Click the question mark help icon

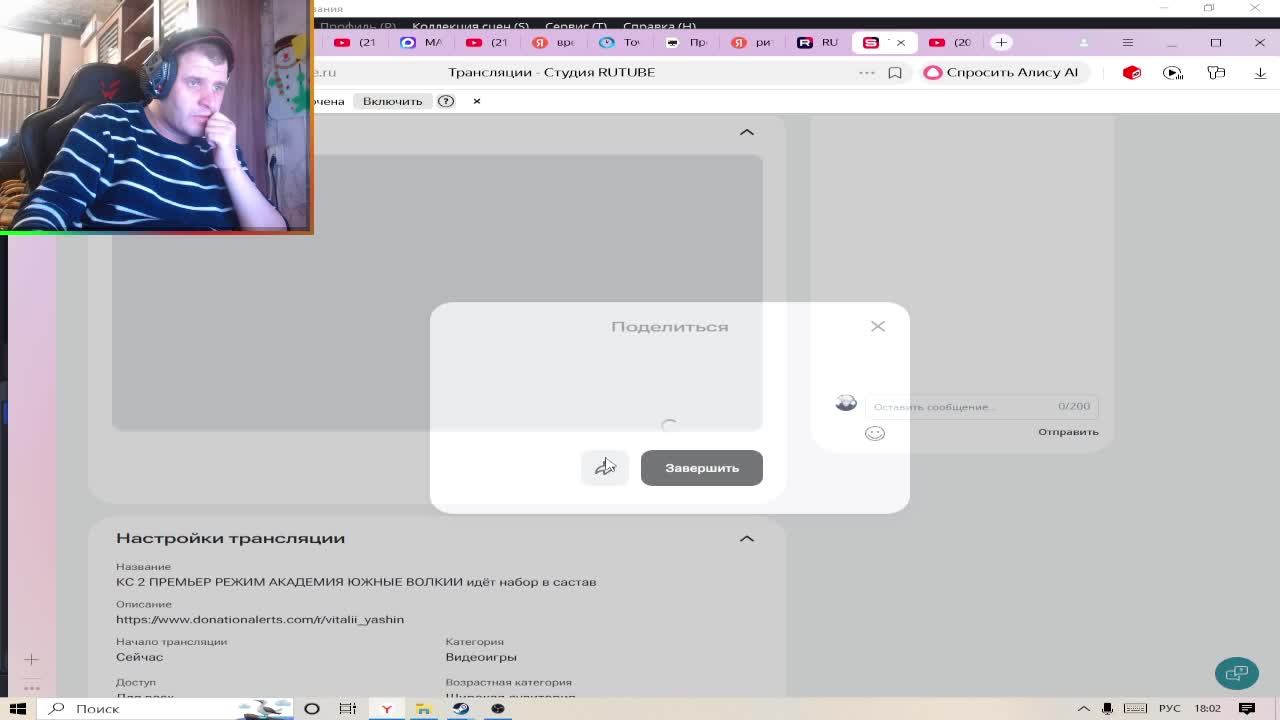(446, 101)
